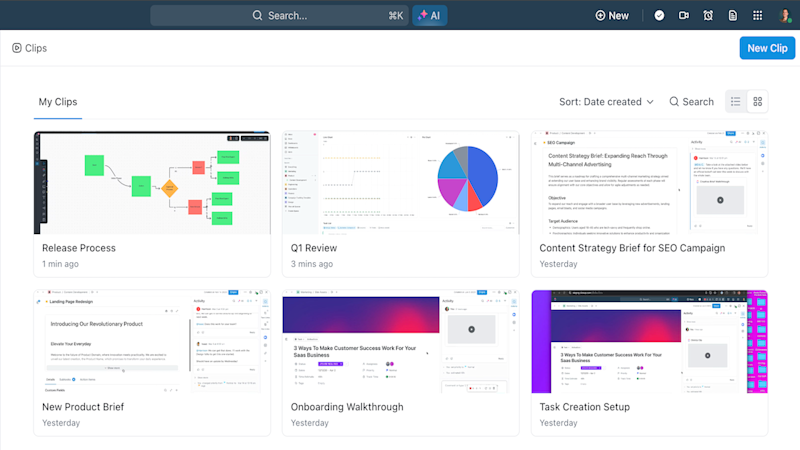Viewport: 800px width, 450px height.
Task: Open the checkmark tasks icon
Action: [x=659, y=15]
